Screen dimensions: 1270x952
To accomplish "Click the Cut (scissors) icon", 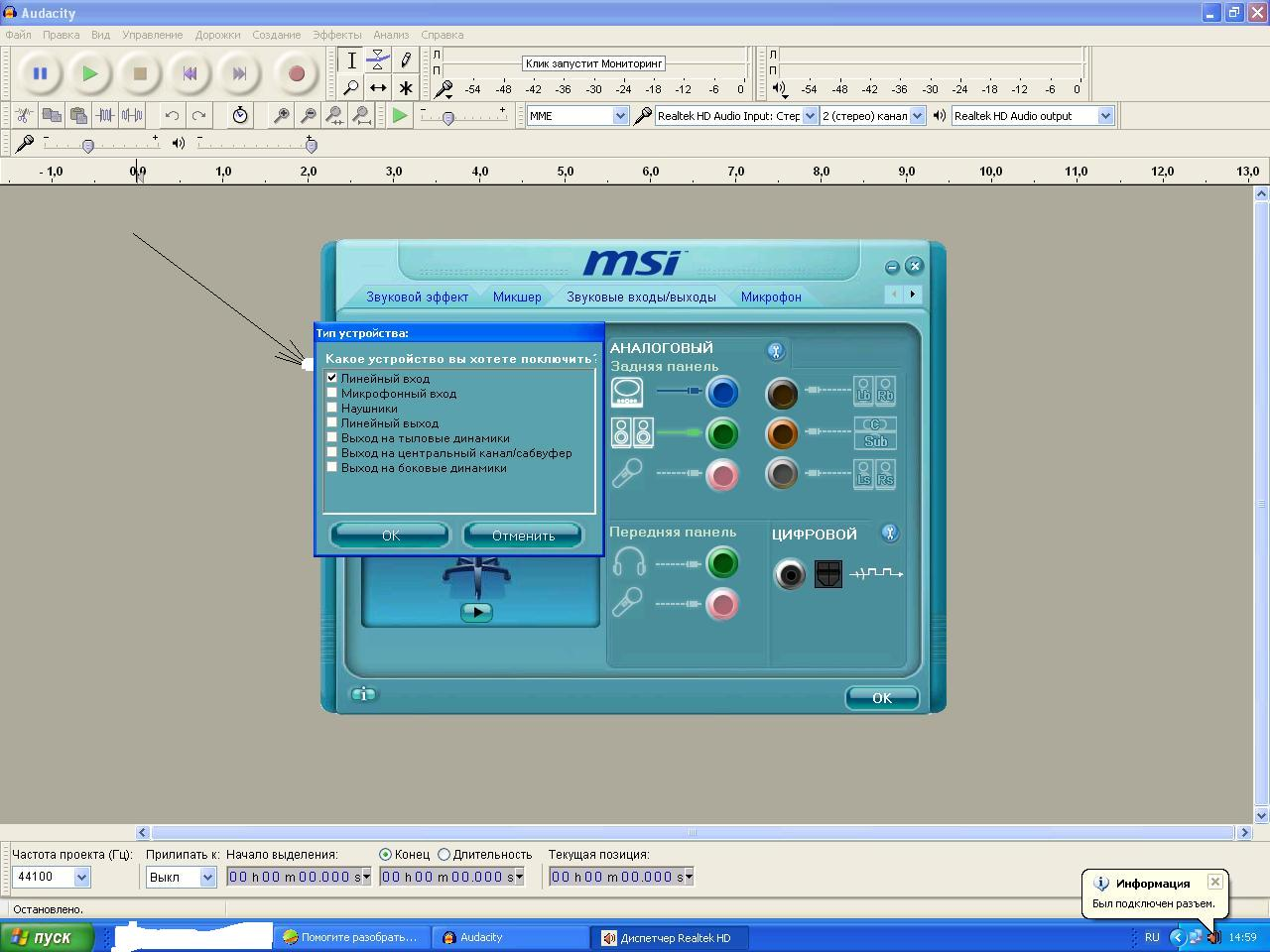I will (25, 115).
